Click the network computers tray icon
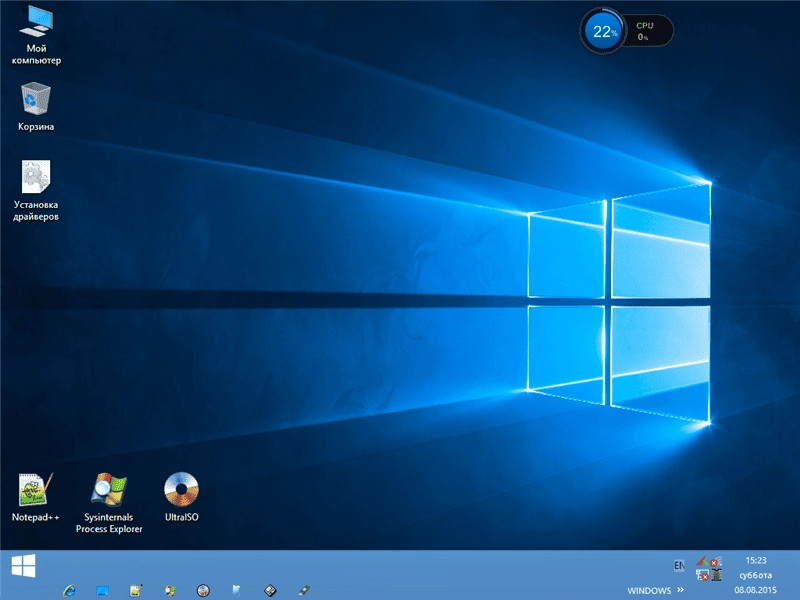The width and height of the screenshot is (800, 600). [702, 575]
